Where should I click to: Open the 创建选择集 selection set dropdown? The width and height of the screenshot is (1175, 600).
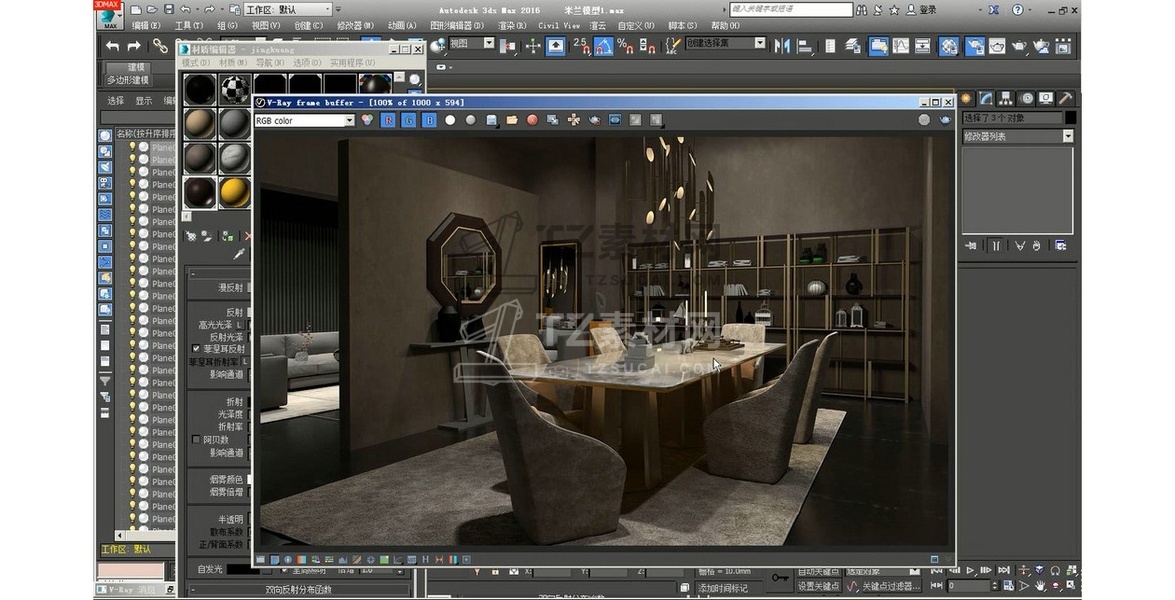[x=759, y=44]
